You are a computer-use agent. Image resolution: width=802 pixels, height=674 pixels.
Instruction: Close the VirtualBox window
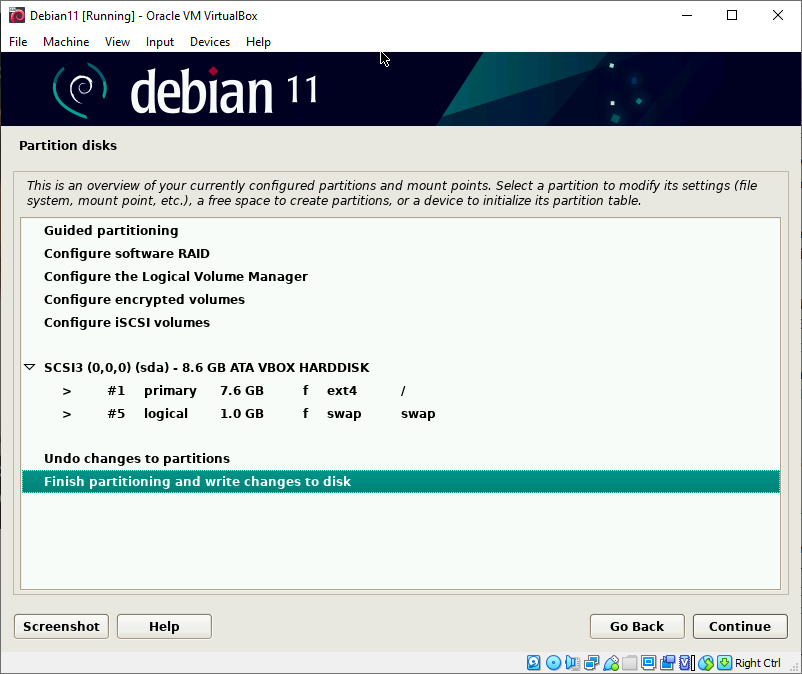pyautogui.click(x=777, y=15)
